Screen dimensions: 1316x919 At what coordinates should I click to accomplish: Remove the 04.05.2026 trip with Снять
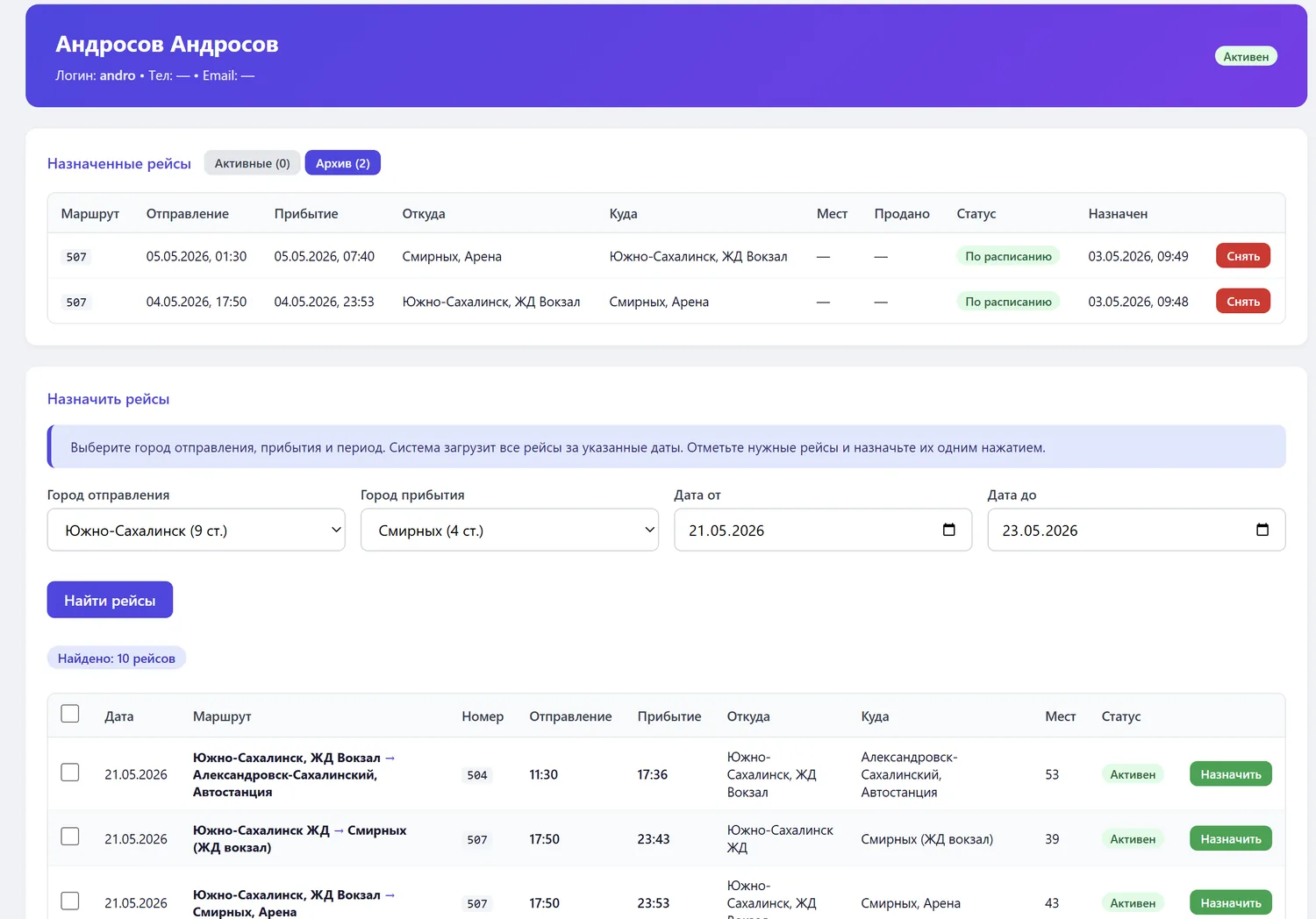1243,302
